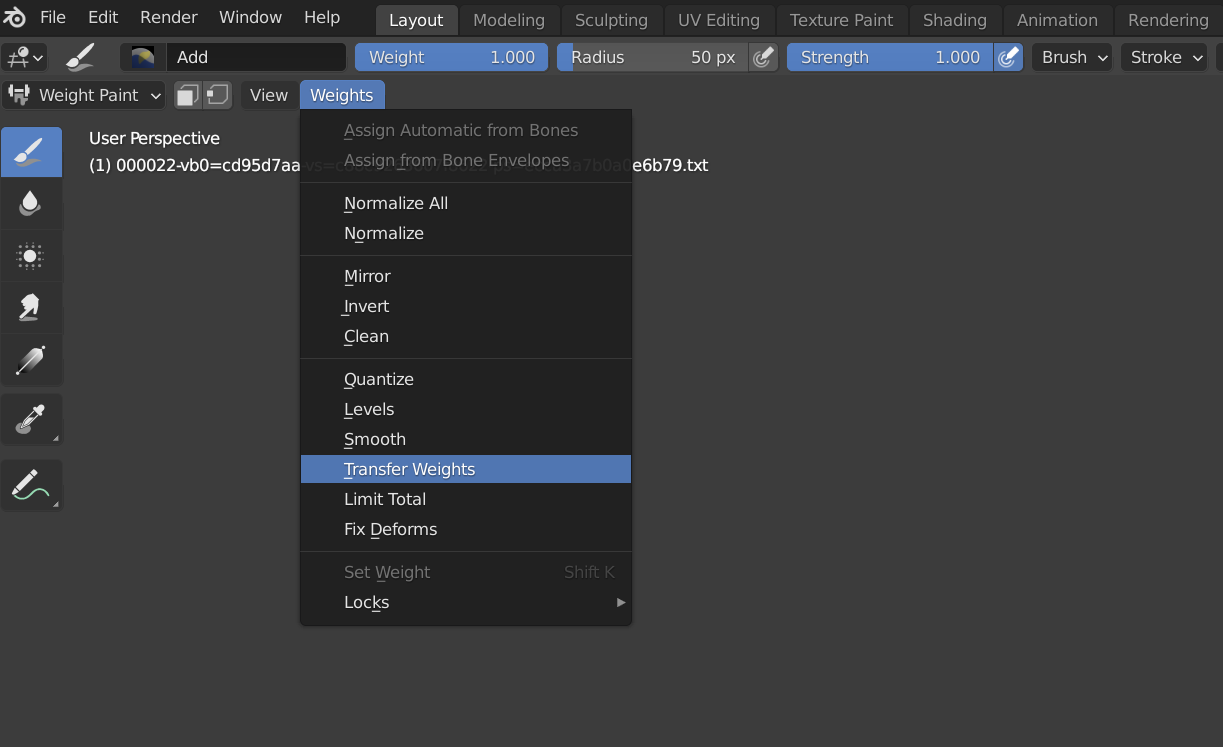
Task: Expand the Brush settings dropdown
Action: pos(1072,57)
